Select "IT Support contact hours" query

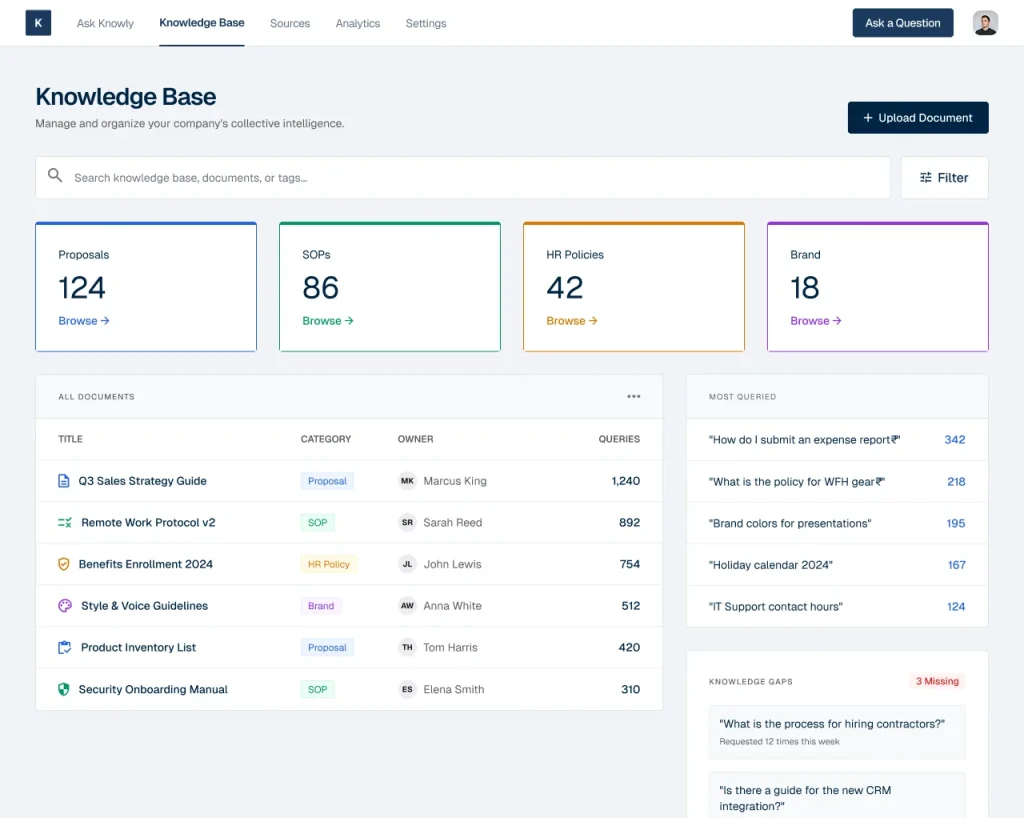coord(776,606)
